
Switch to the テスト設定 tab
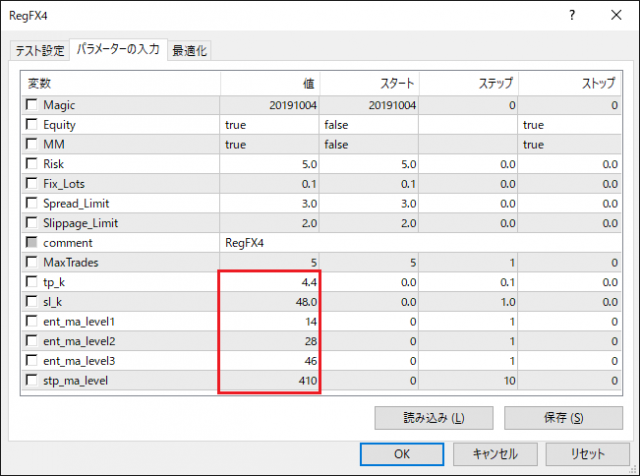[x=40, y=51]
